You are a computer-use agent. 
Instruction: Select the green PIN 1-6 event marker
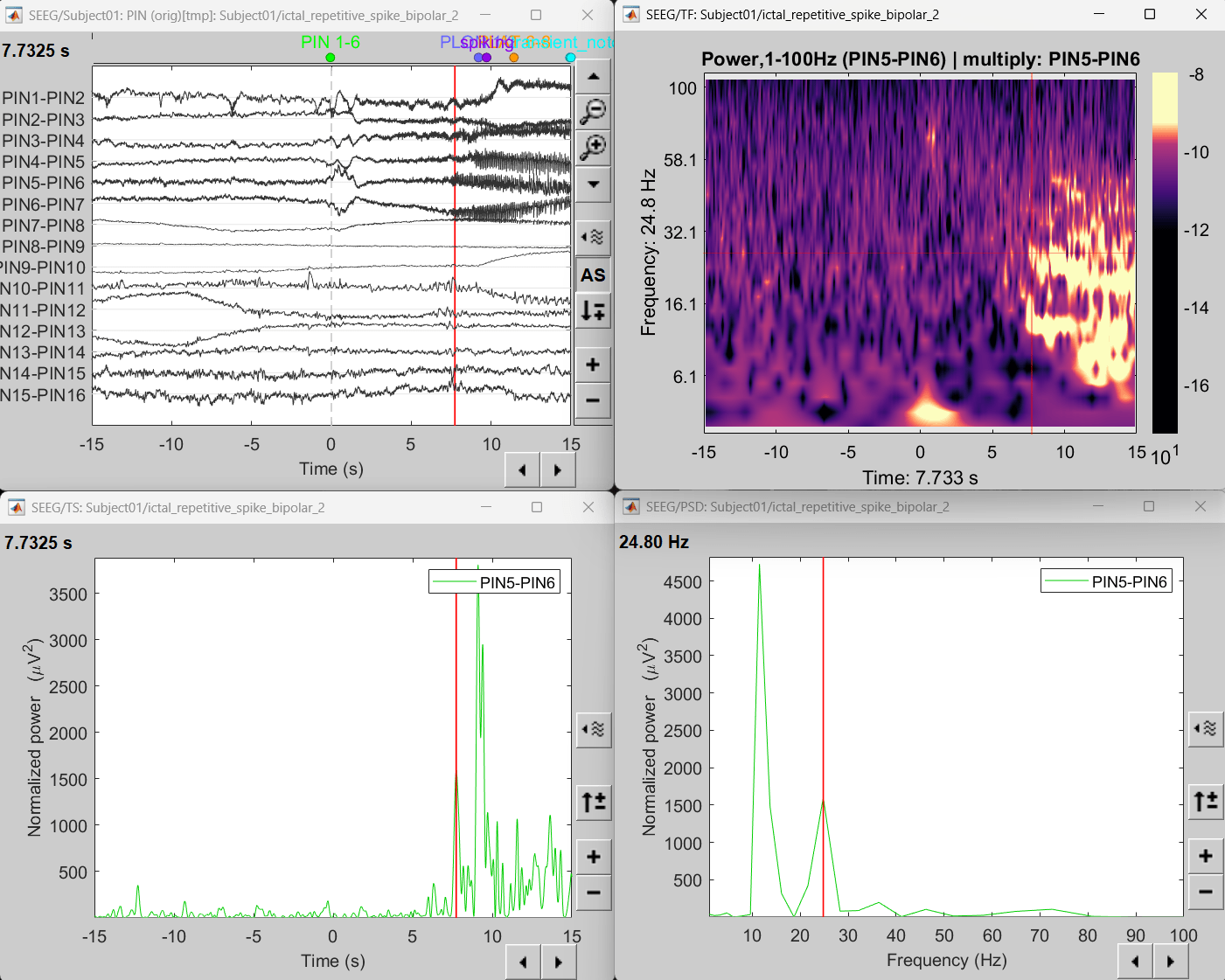(x=330, y=58)
